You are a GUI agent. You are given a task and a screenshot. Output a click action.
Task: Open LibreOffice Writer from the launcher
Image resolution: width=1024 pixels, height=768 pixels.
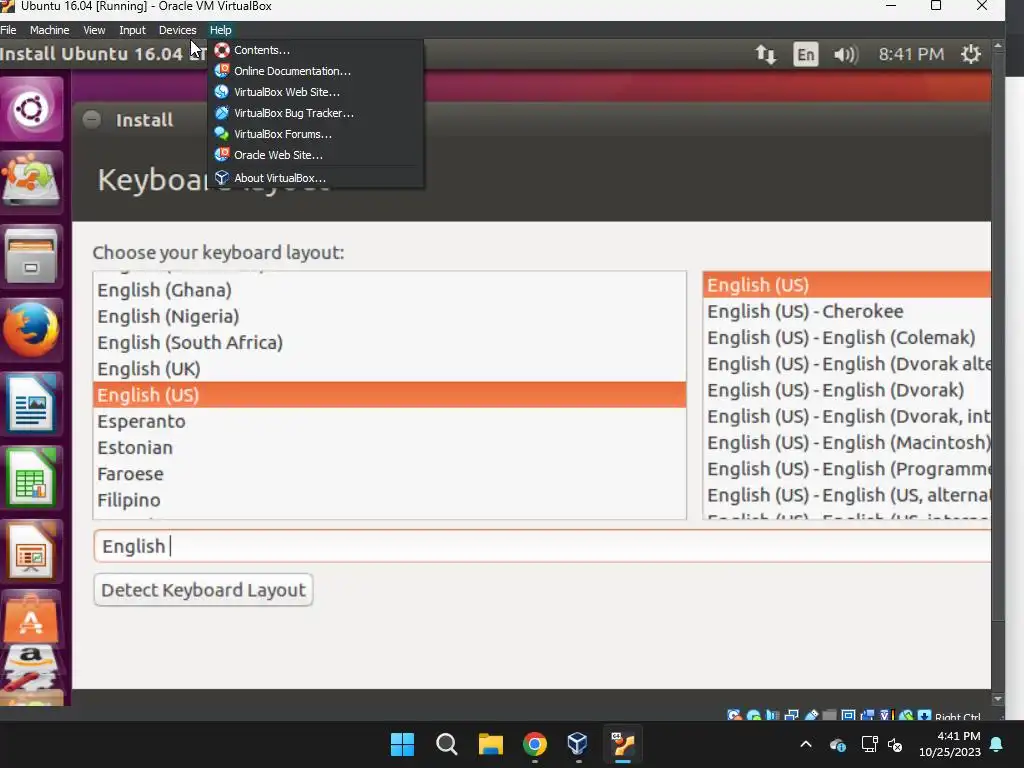coord(31,404)
